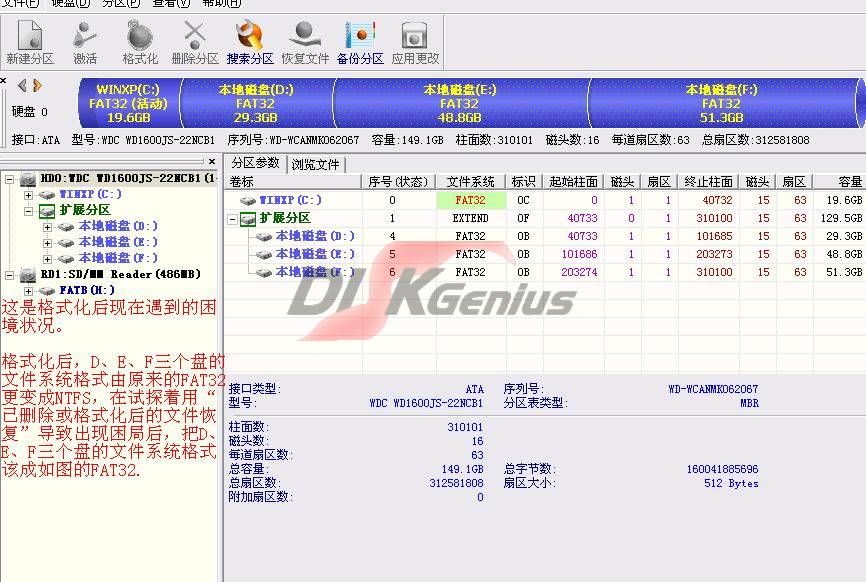Click the green 扩展分区 icon in tree
Viewport: 866px width, 582px height.
[x=47, y=210]
